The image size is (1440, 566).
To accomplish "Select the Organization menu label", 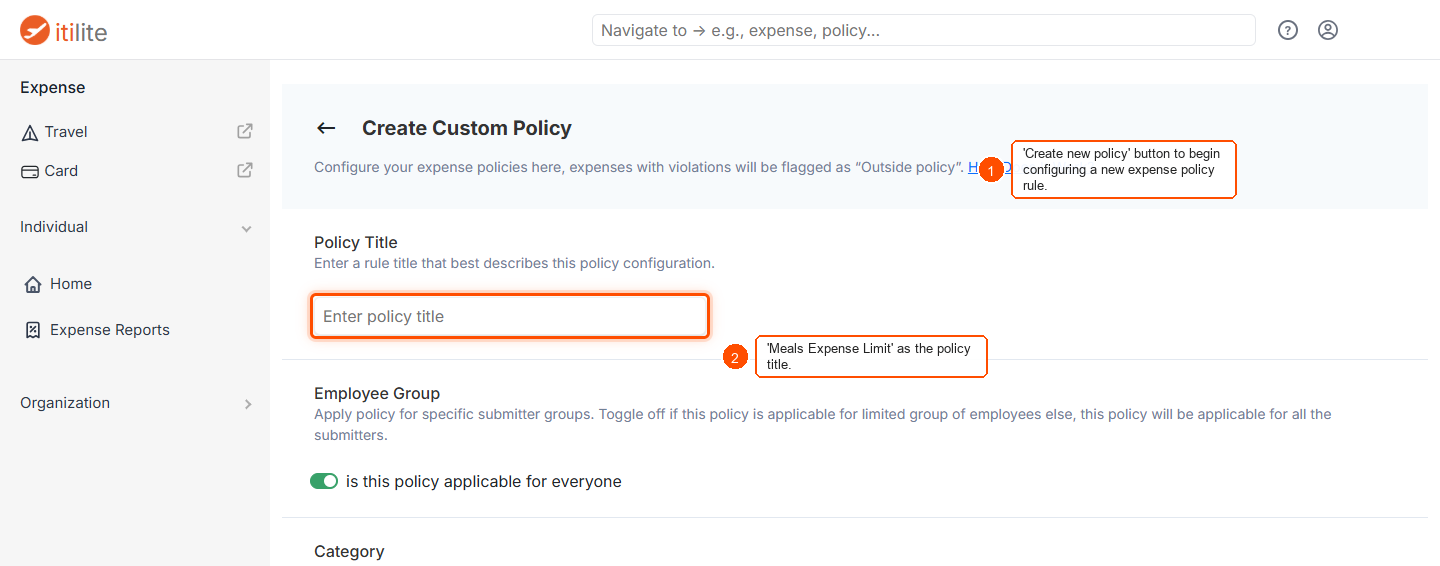I will 65,403.
